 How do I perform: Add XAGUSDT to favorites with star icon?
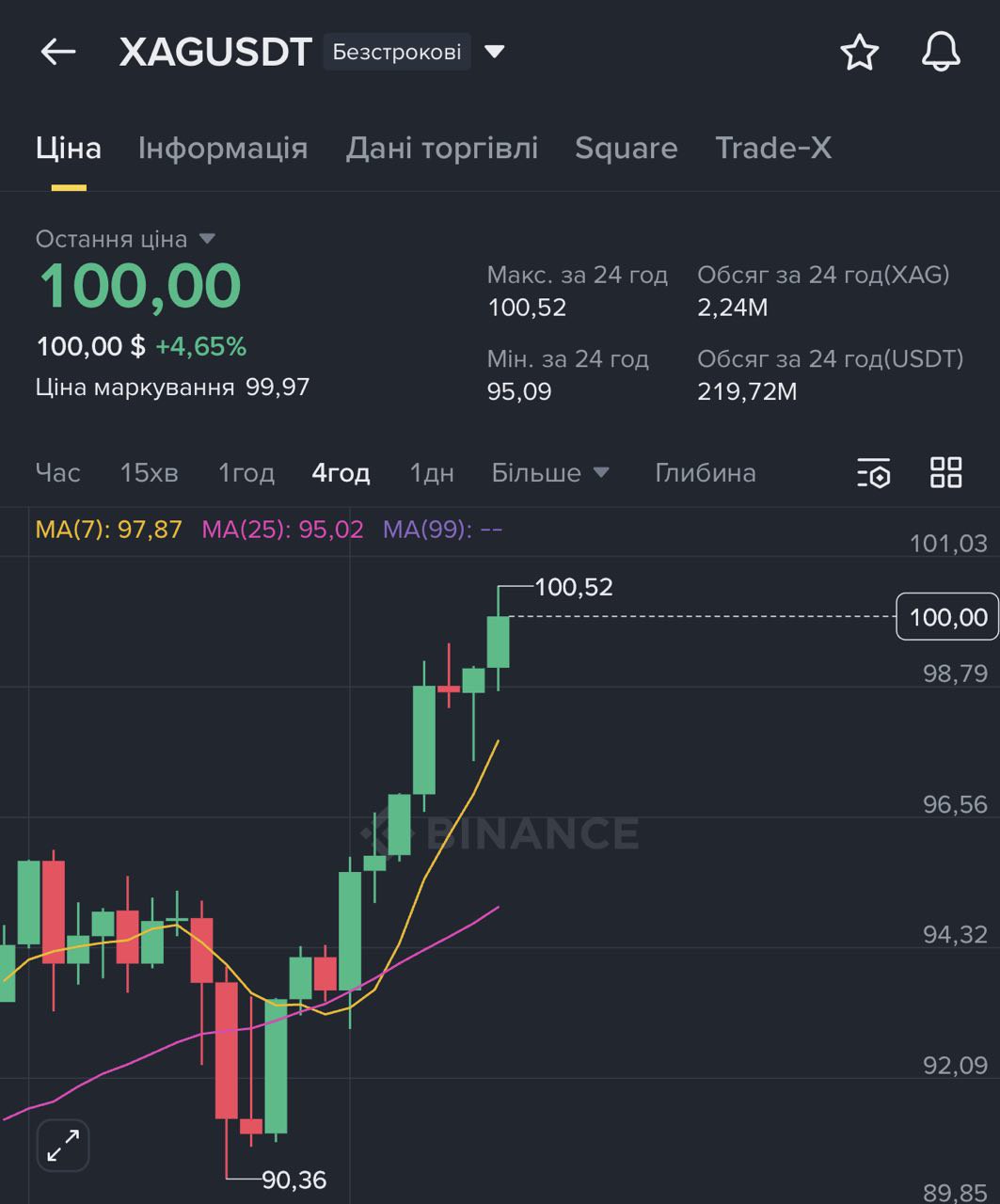pos(859,53)
